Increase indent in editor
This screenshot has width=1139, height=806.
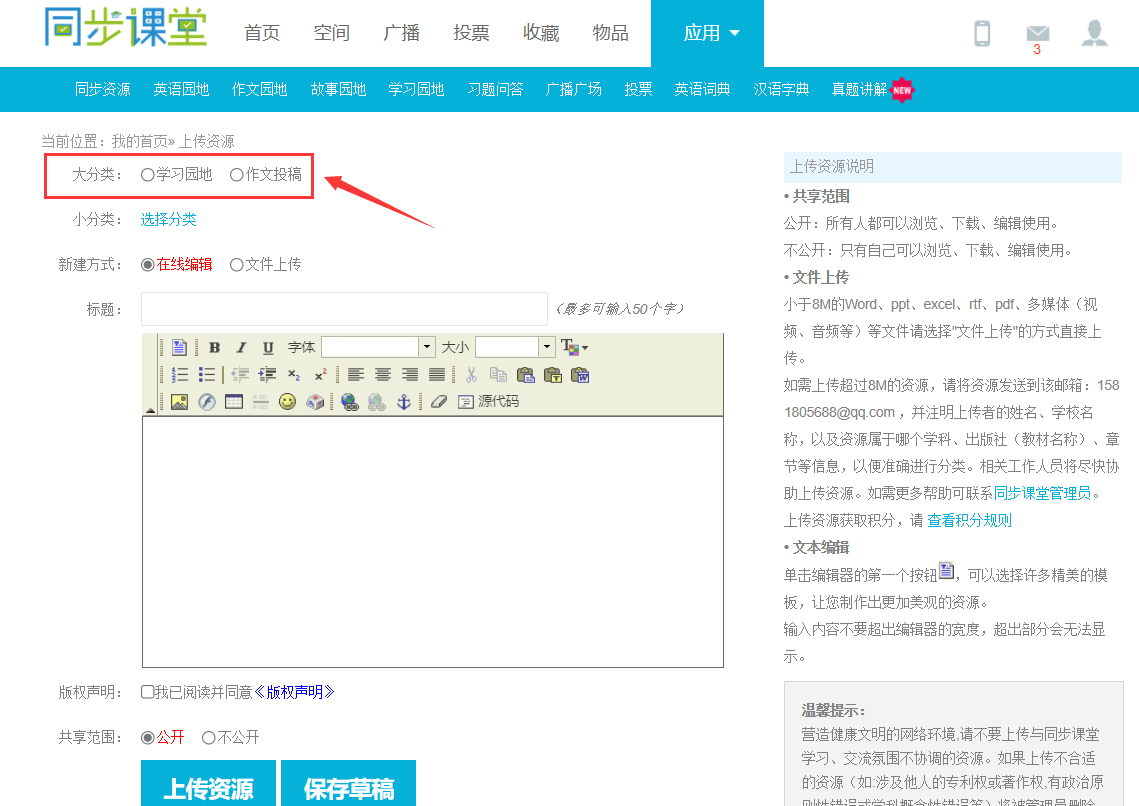(x=267, y=375)
